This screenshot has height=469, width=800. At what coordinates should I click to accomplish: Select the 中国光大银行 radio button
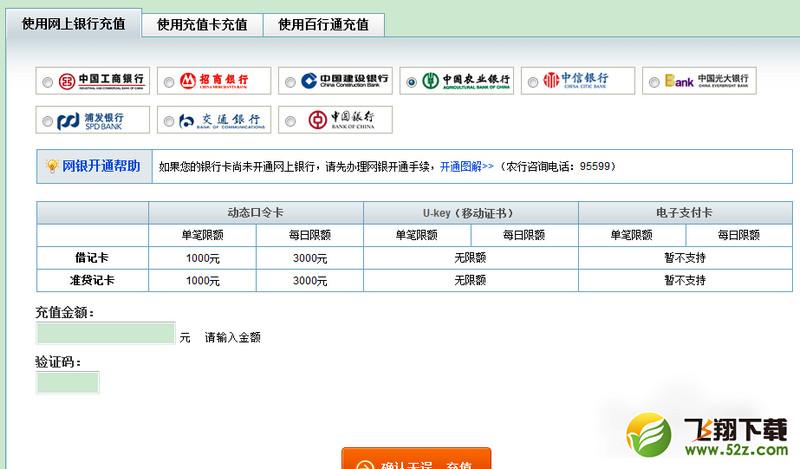tap(654, 82)
